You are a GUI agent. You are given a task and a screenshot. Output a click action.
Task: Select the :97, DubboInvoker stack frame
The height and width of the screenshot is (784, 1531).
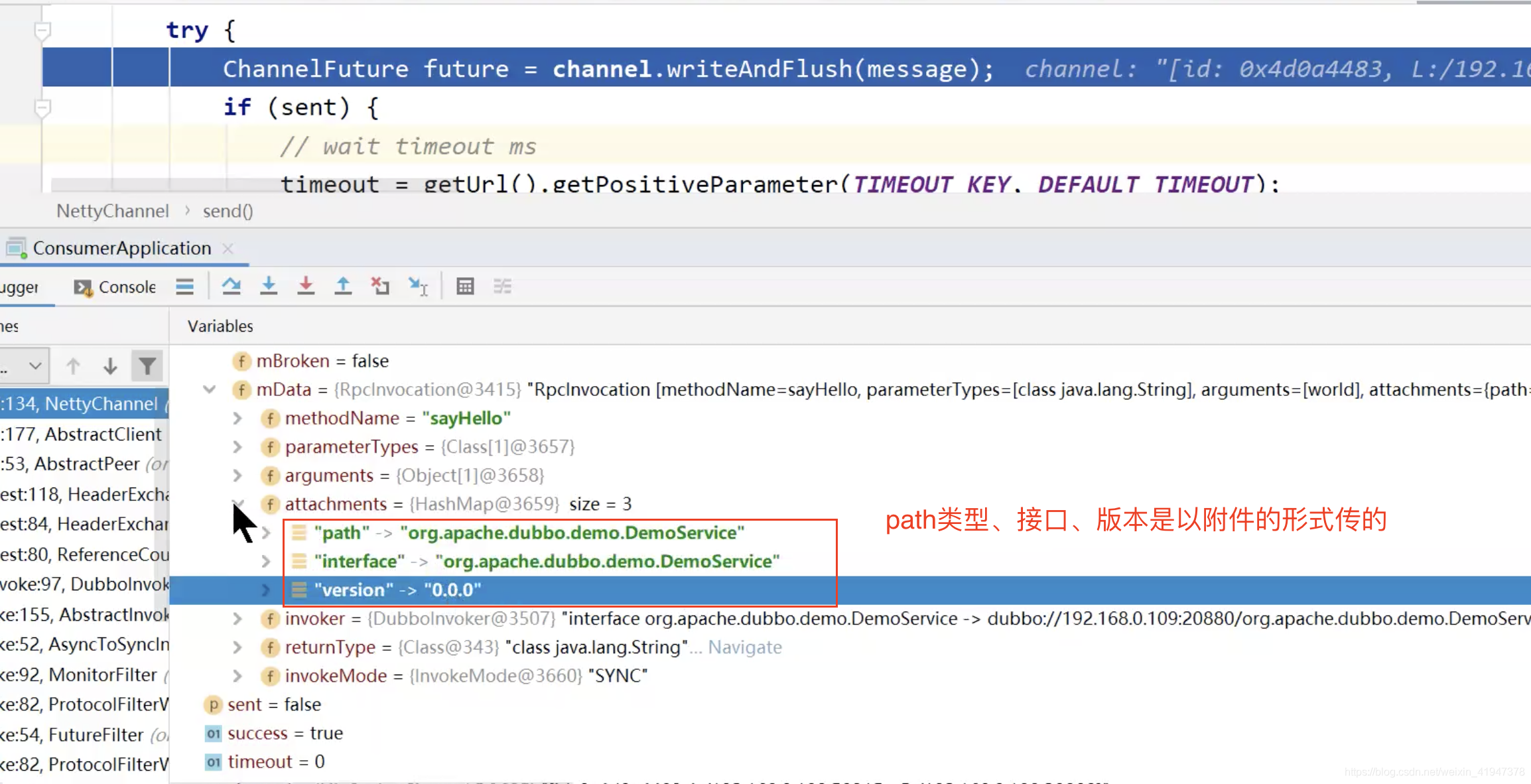pyautogui.click(x=84, y=584)
